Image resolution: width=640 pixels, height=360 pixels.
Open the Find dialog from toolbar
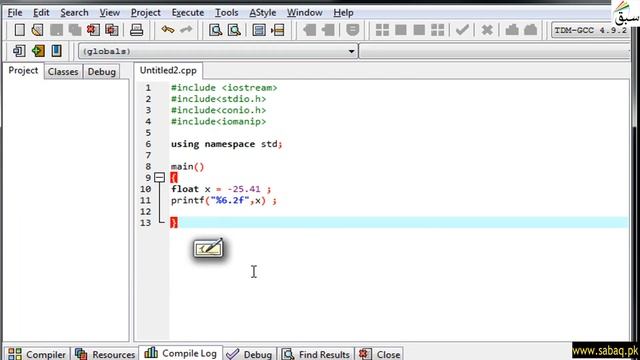click(216, 30)
